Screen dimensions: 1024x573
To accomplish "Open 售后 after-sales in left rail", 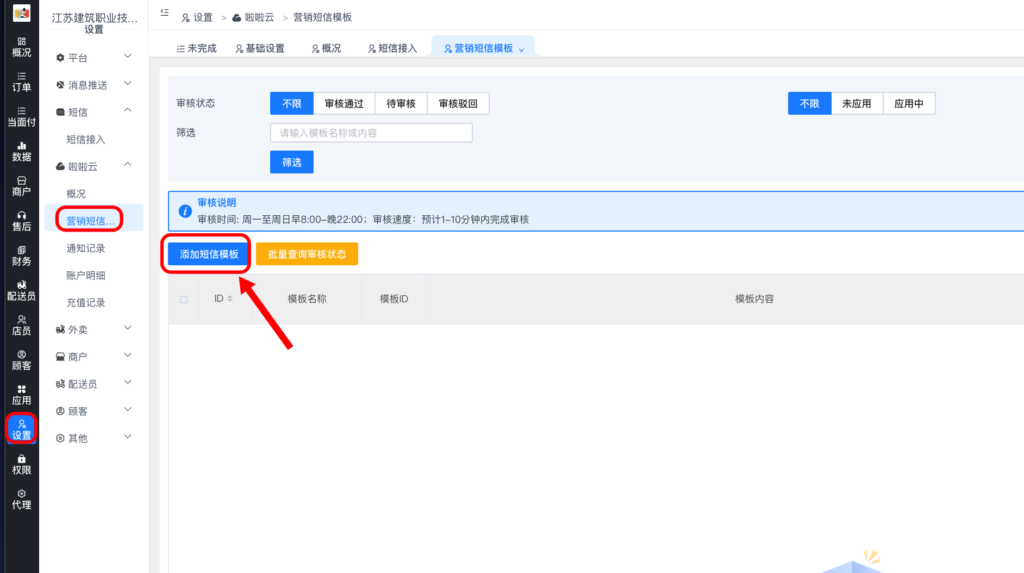I will [22, 221].
